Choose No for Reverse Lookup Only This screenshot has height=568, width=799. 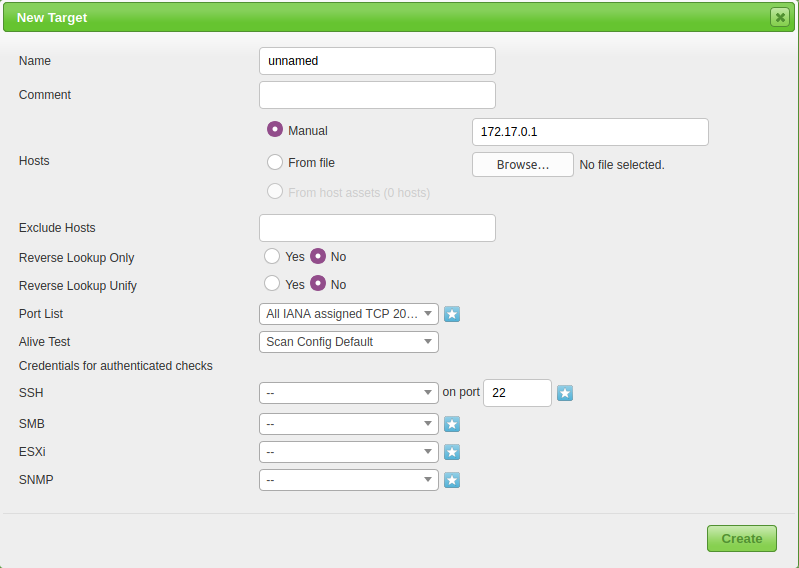(318, 256)
